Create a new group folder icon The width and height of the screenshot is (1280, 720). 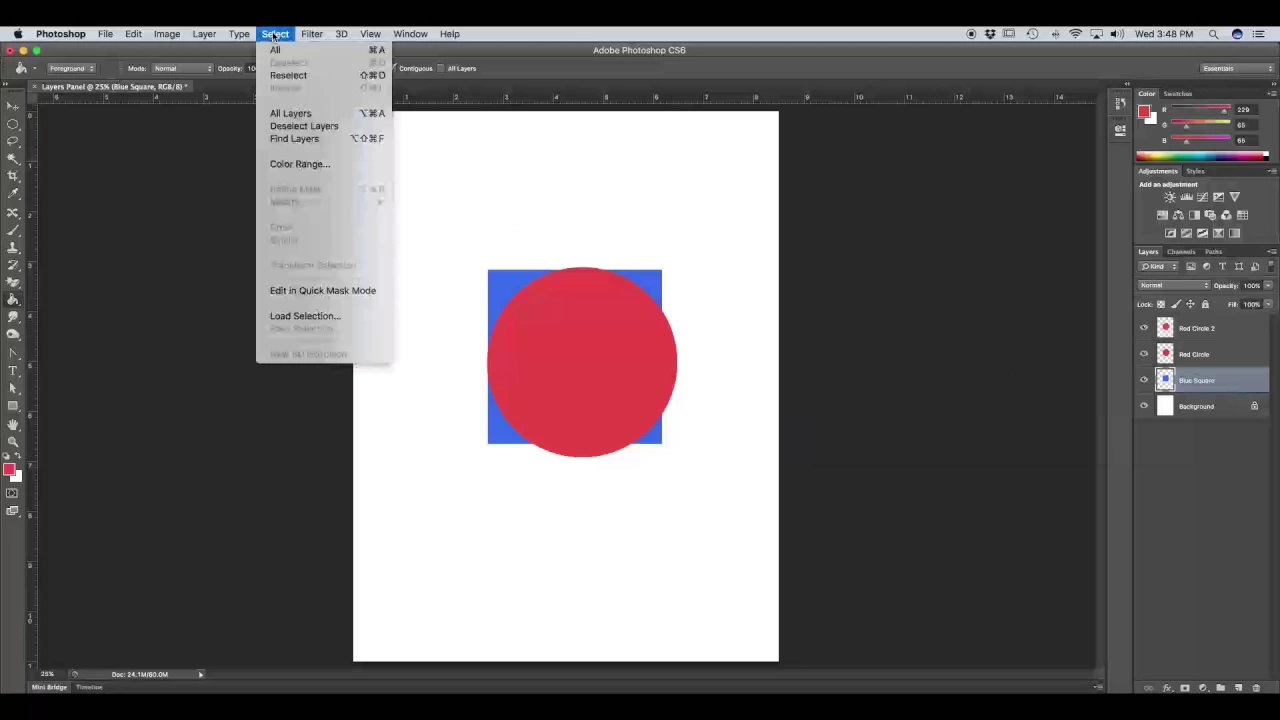(x=1221, y=688)
